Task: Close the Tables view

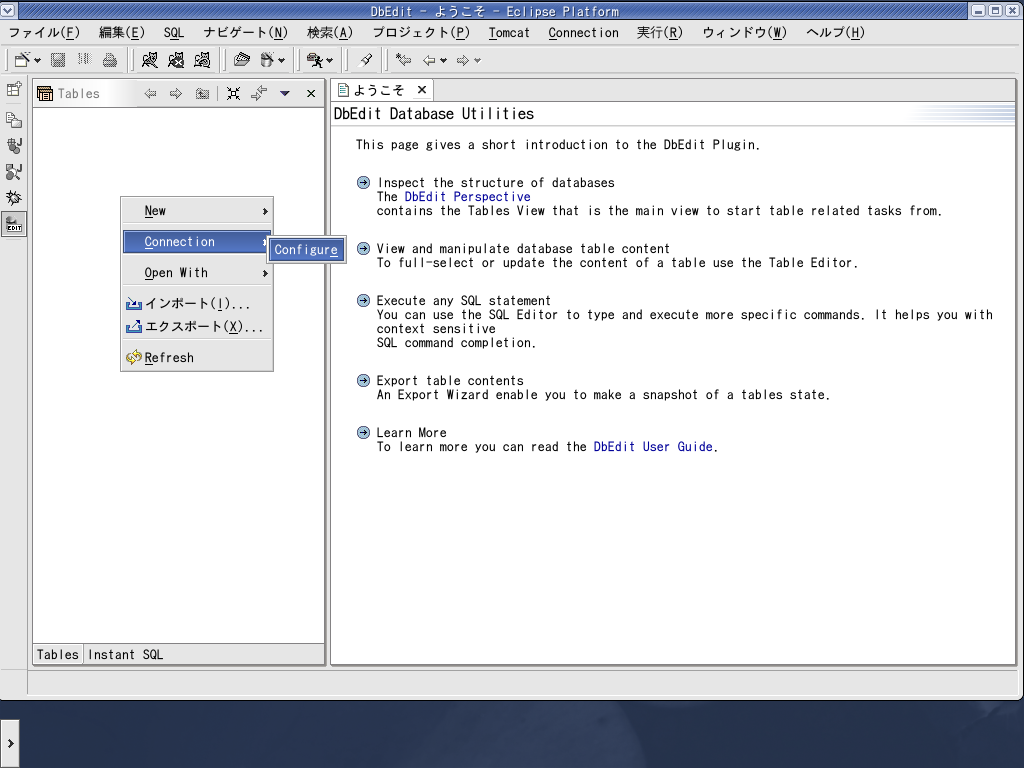Action: point(311,93)
